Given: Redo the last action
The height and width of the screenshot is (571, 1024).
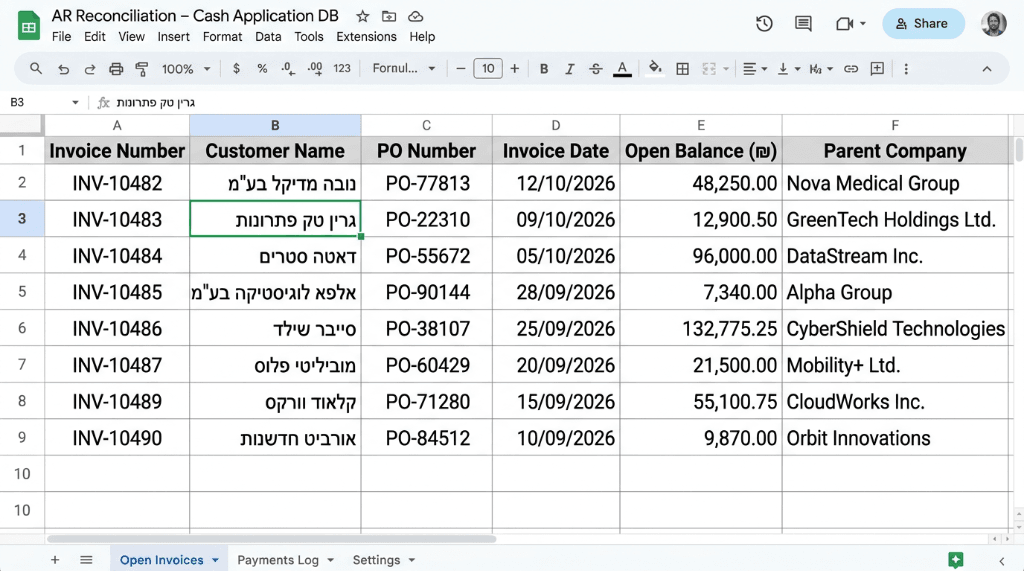Looking at the screenshot, I should [89, 69].
